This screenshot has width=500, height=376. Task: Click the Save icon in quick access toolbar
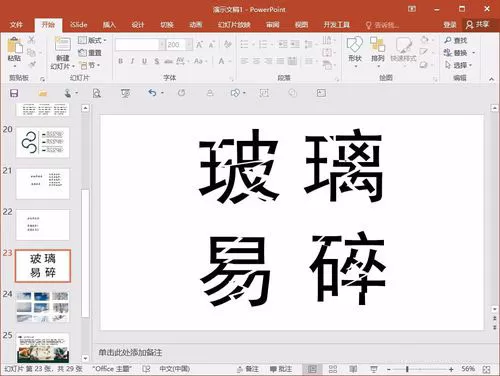pyautogui.click(x=14, y=93)
